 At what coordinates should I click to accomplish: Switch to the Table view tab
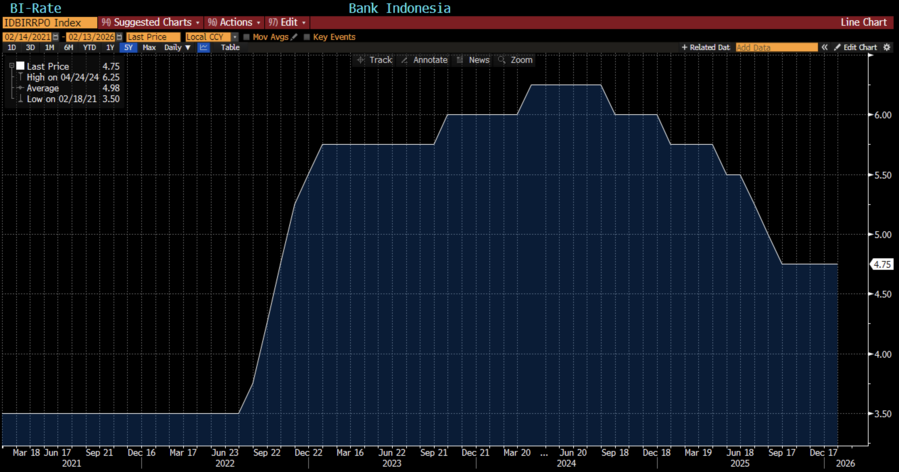(x=230, y=47)
